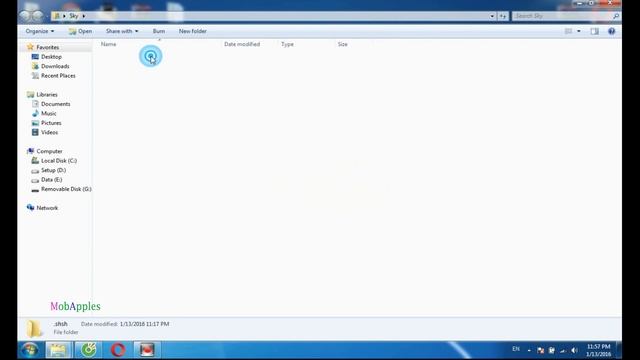Viewport: 640px width, 360px height.
Task: Open the Start menu orb
Action: click(x=30, y=350)
